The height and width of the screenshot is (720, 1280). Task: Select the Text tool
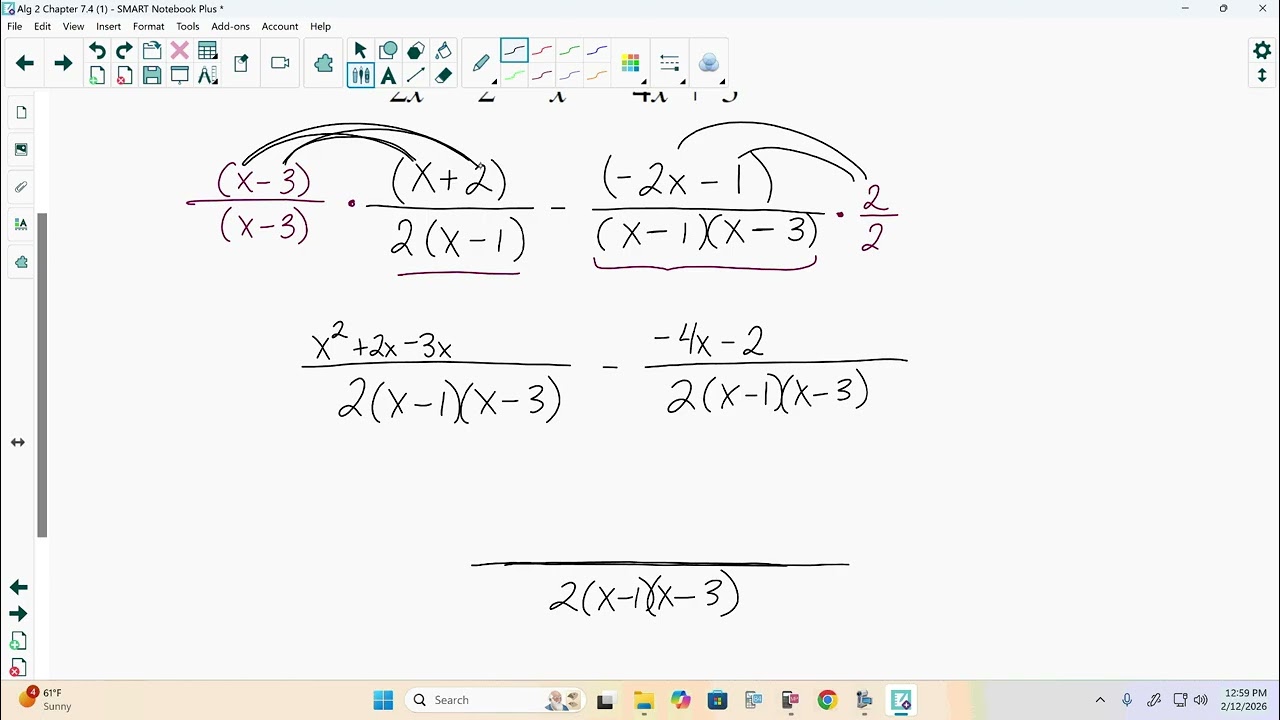(389, 75)
